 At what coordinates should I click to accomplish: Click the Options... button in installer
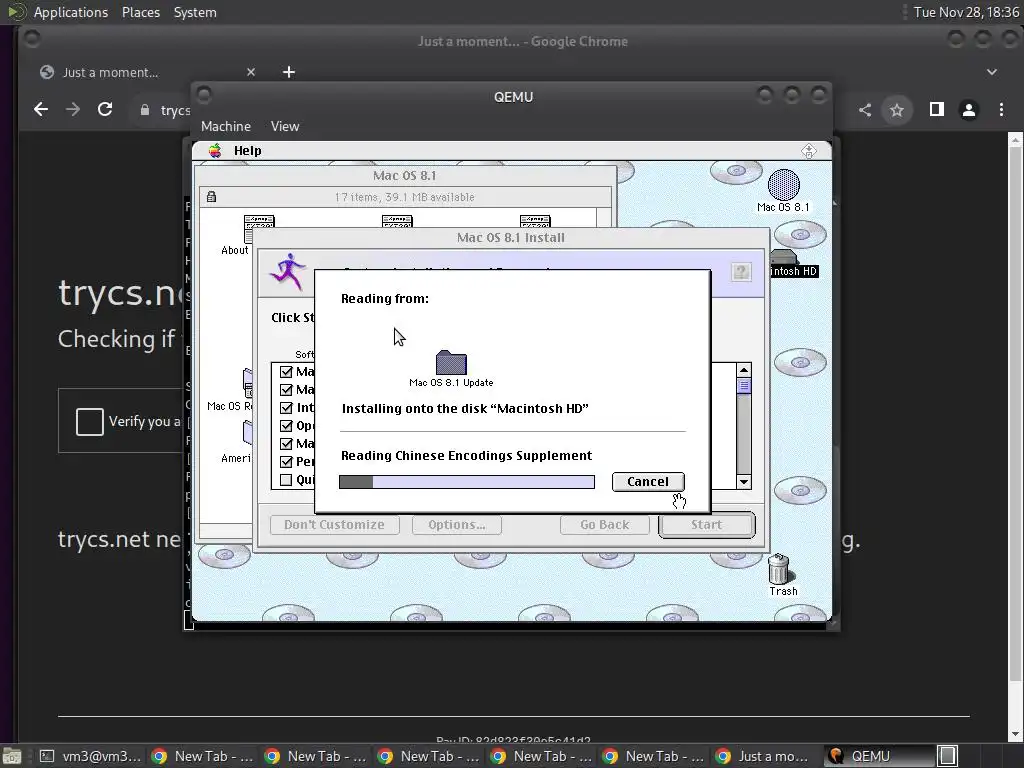[456, 524]
